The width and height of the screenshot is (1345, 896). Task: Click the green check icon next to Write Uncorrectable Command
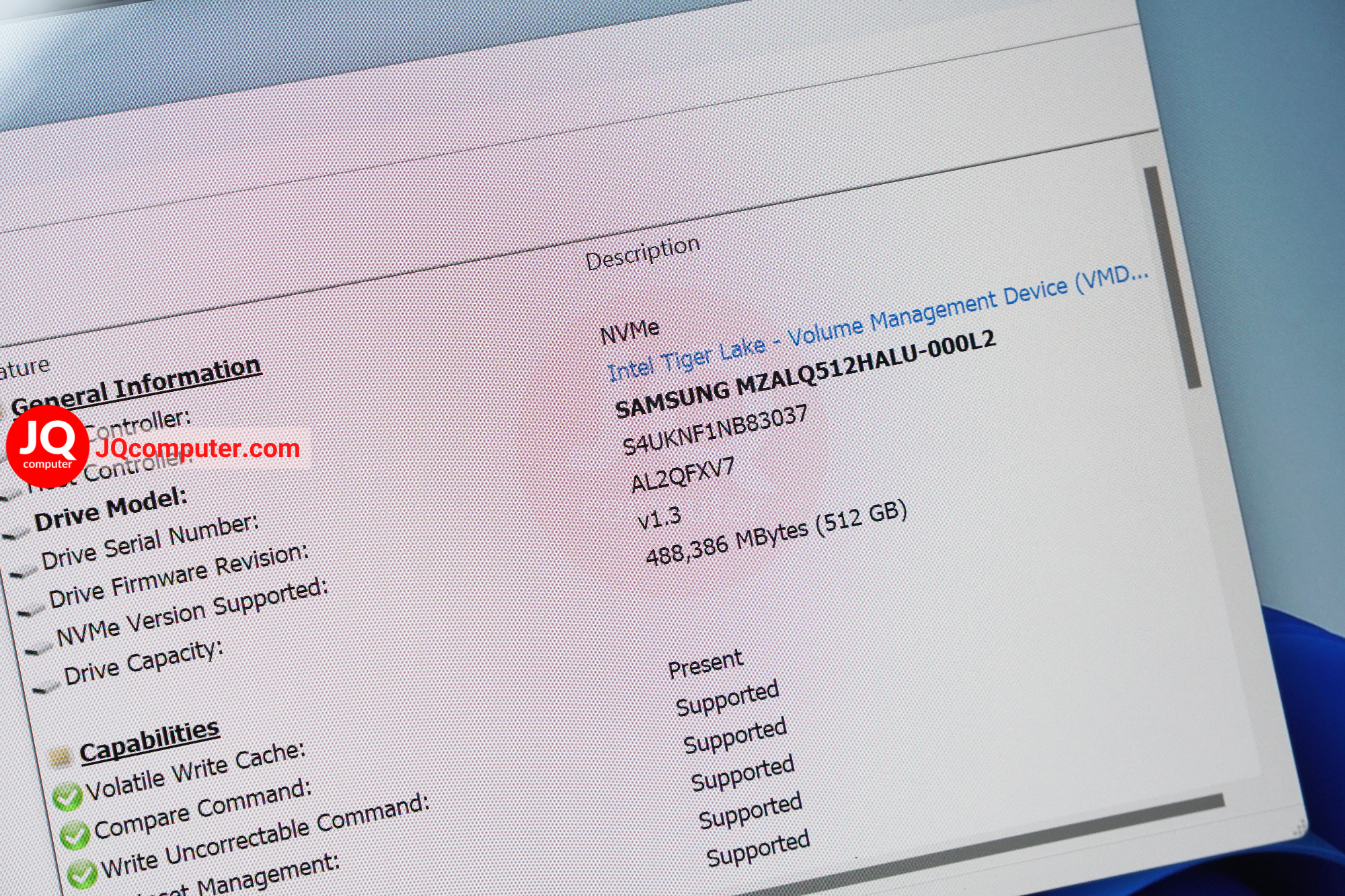(x=81, y=874)
